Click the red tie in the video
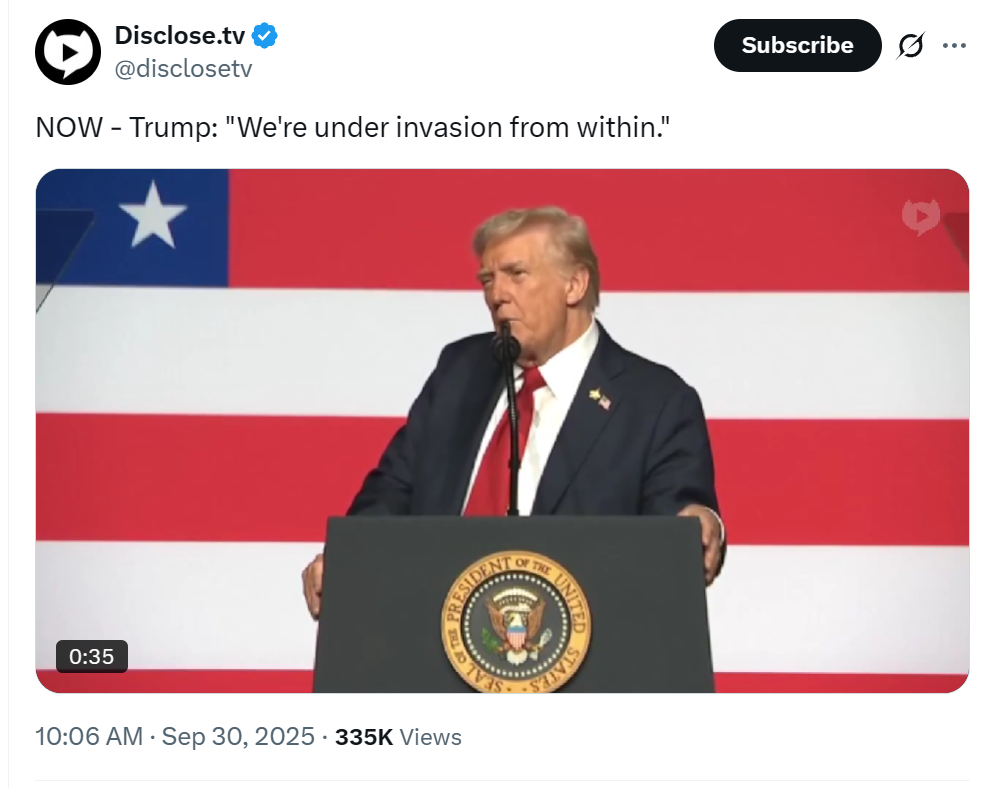997x788 pixels. [x=507, y=439]
